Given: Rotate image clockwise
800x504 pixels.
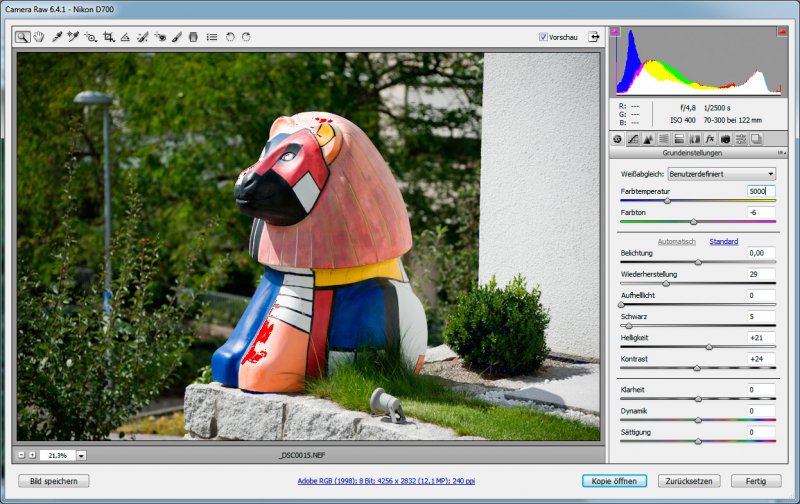Looking at the screenshot, I should point(246,37).
